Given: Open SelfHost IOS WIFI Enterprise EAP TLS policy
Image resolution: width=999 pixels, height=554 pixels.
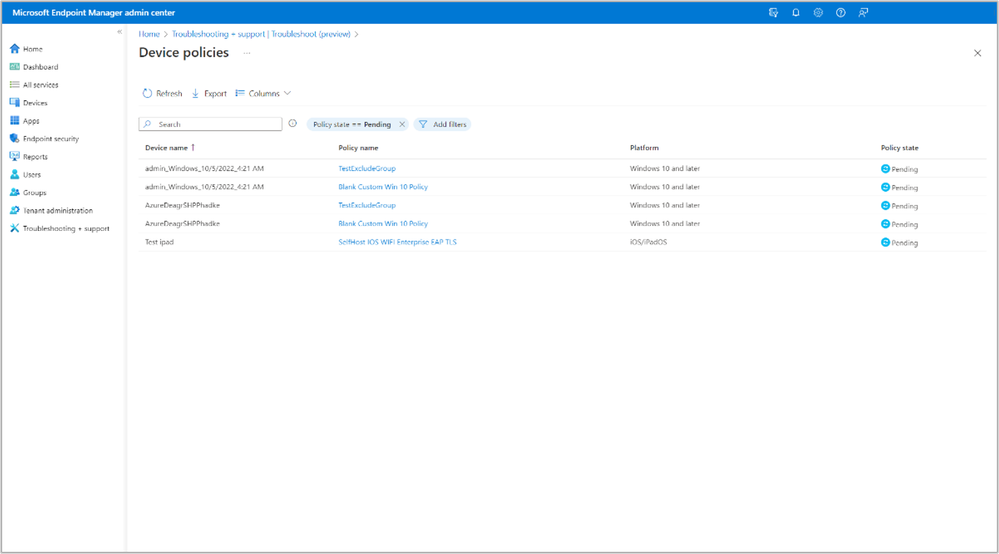Looking at the screenshot, I should coord(398,243).
